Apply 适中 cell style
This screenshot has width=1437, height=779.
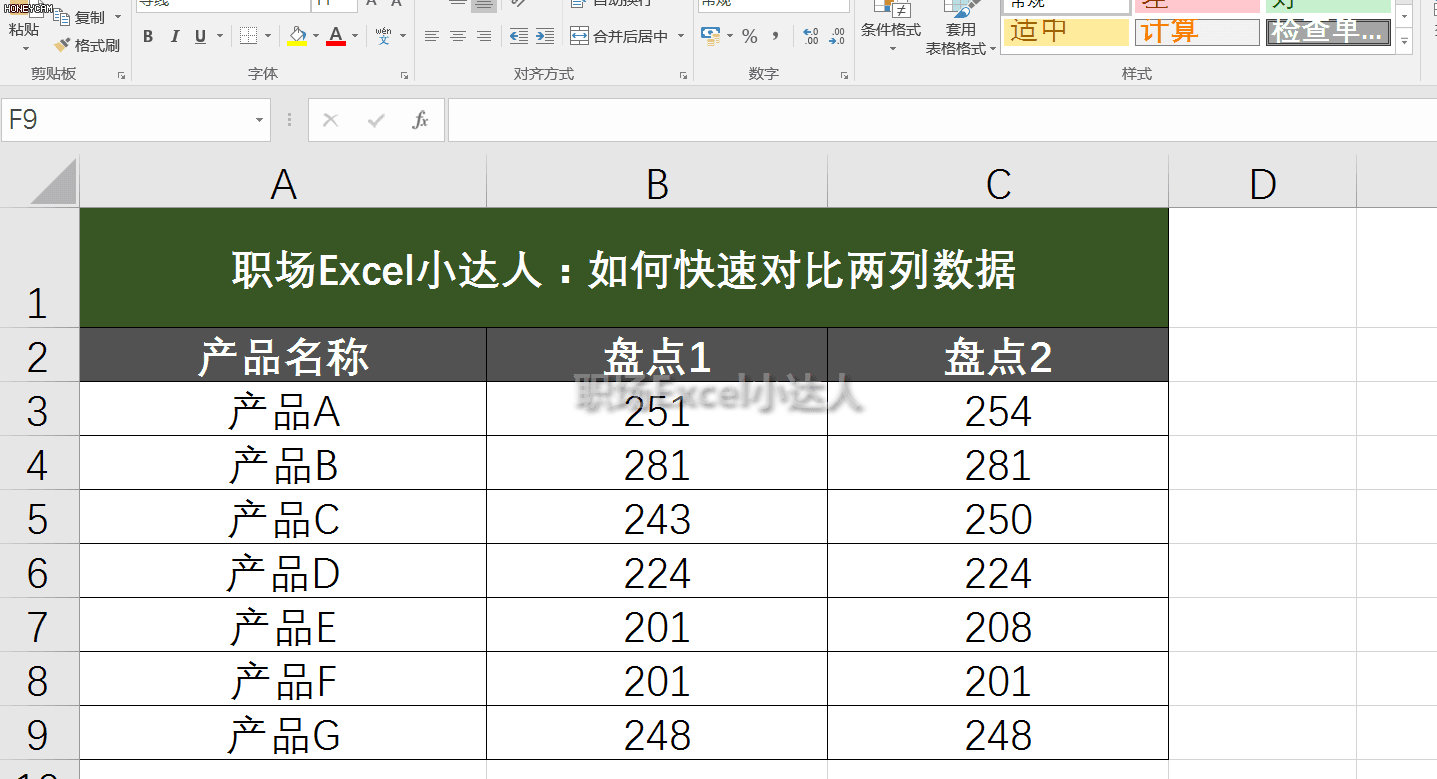pos(1066,32)
